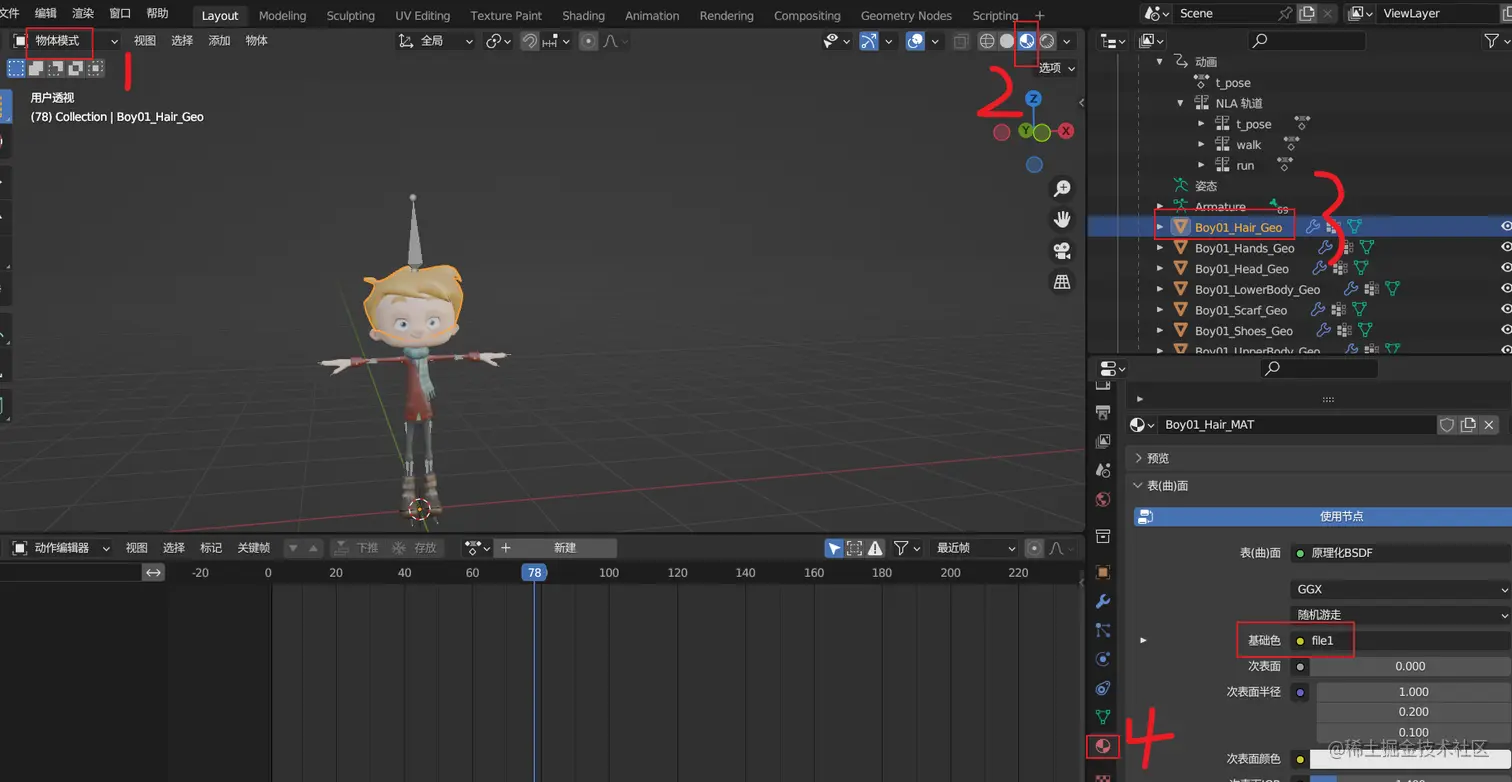
Task: Open the View Layer properties tab
Action: pyautogui.click(x=1102, y=441)
